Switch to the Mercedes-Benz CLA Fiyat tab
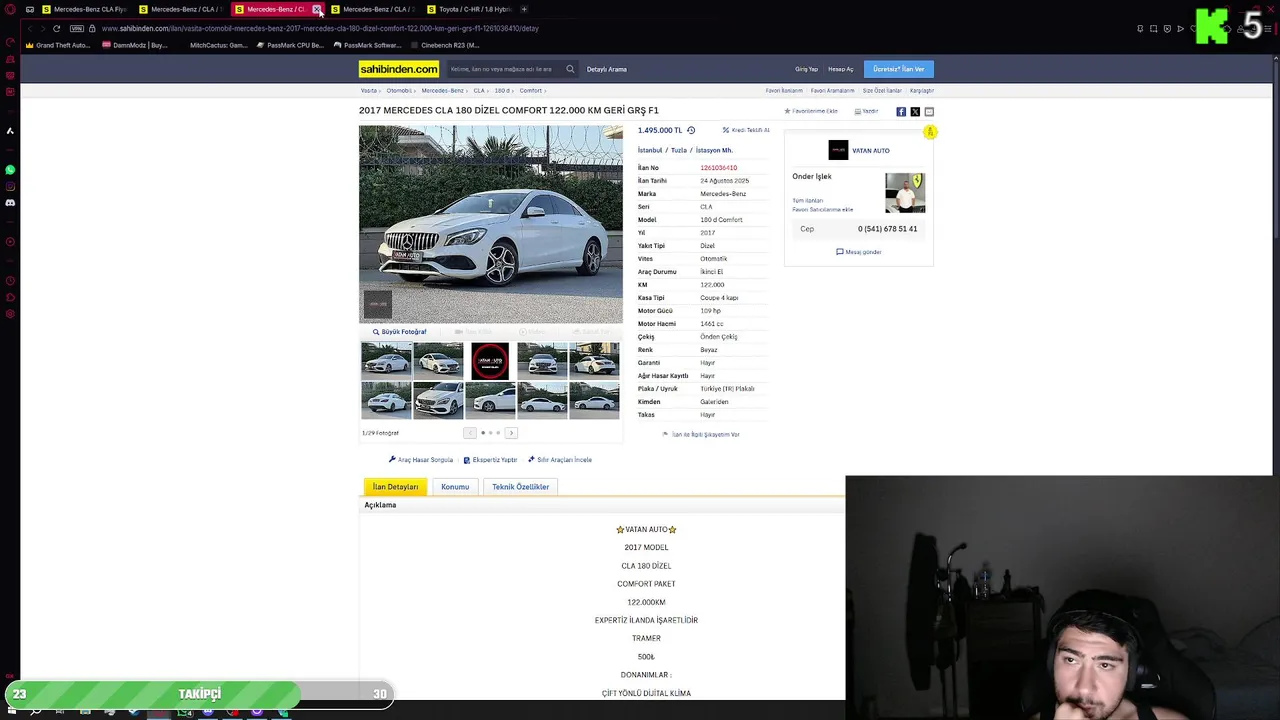The image size is (1280, 720). [x=84, y=9]
